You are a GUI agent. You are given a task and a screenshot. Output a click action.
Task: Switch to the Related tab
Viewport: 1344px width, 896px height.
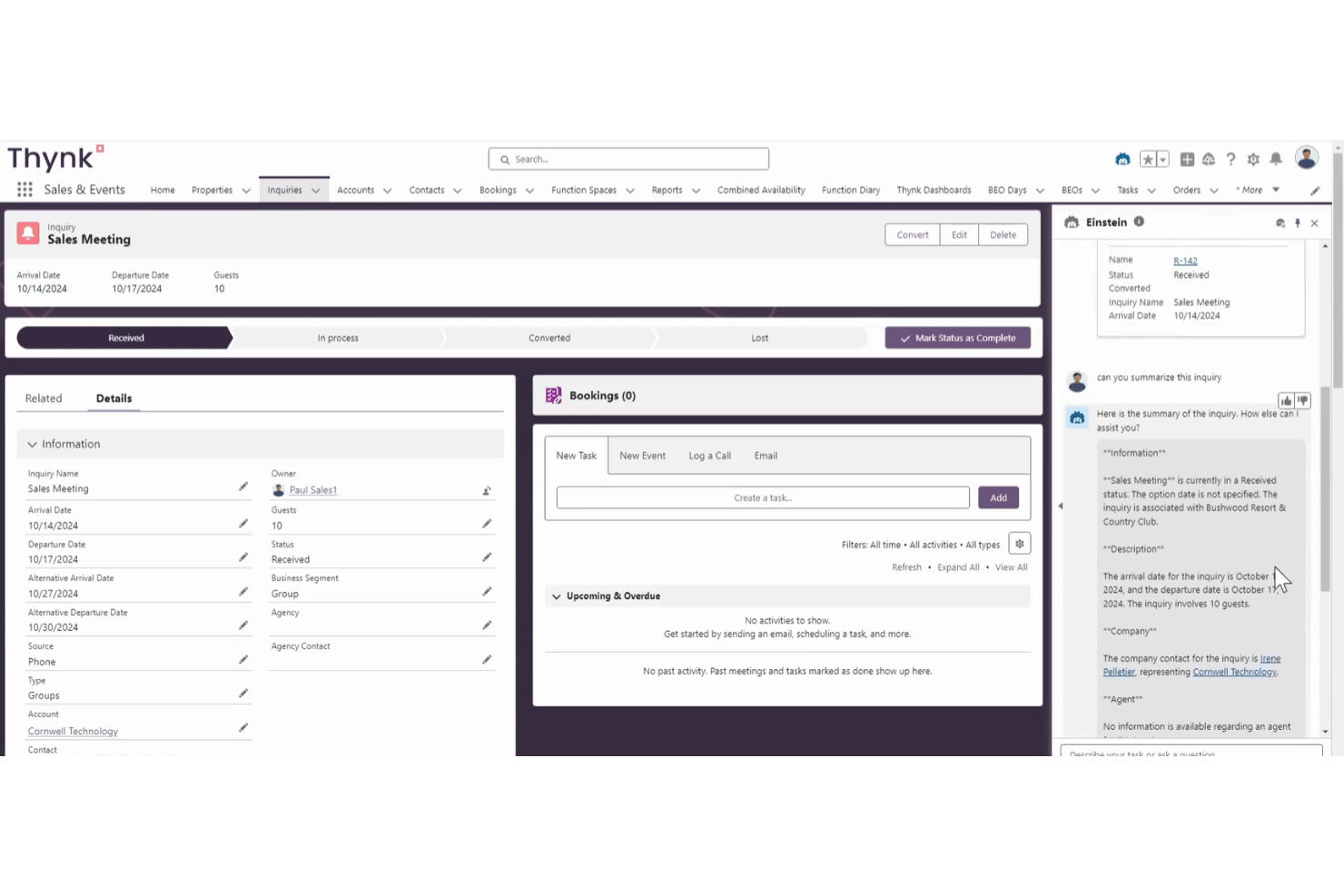click(x=44, y=399)
